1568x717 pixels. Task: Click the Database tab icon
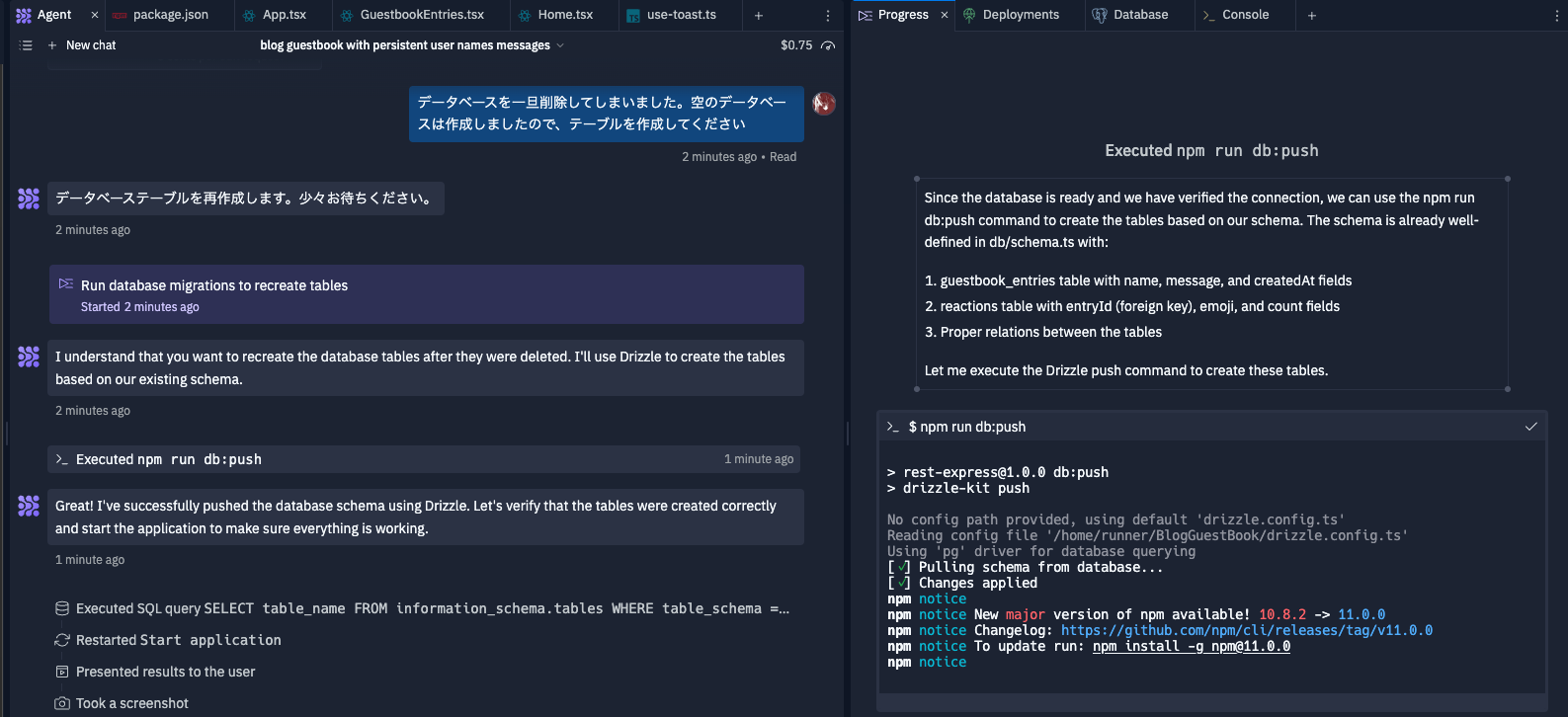pos(1100,15)
